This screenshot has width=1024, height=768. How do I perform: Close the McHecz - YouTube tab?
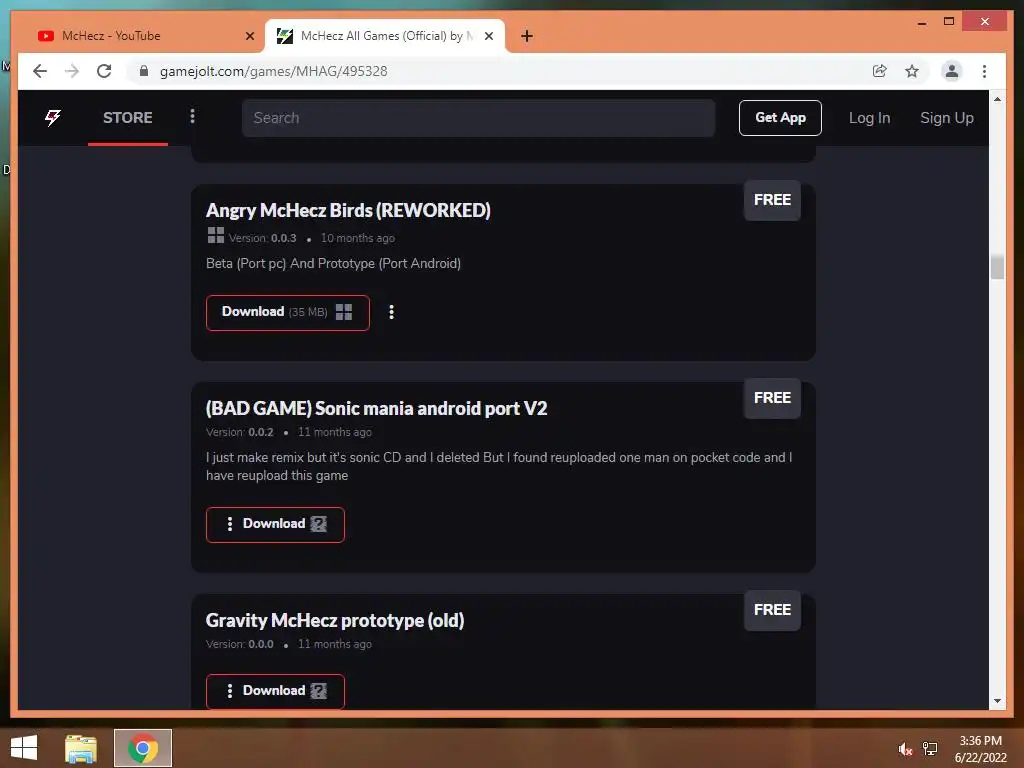pos(250,36)
